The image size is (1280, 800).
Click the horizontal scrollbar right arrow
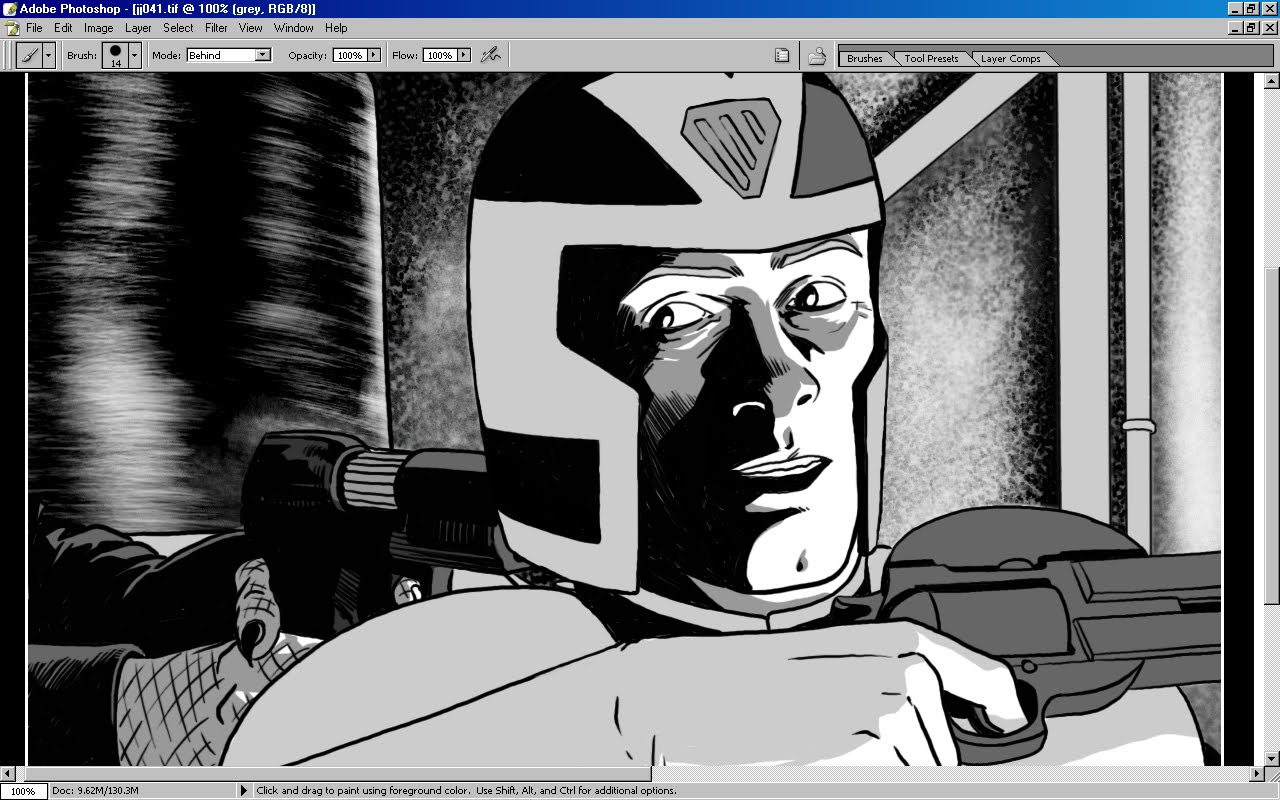[1256, 773]
